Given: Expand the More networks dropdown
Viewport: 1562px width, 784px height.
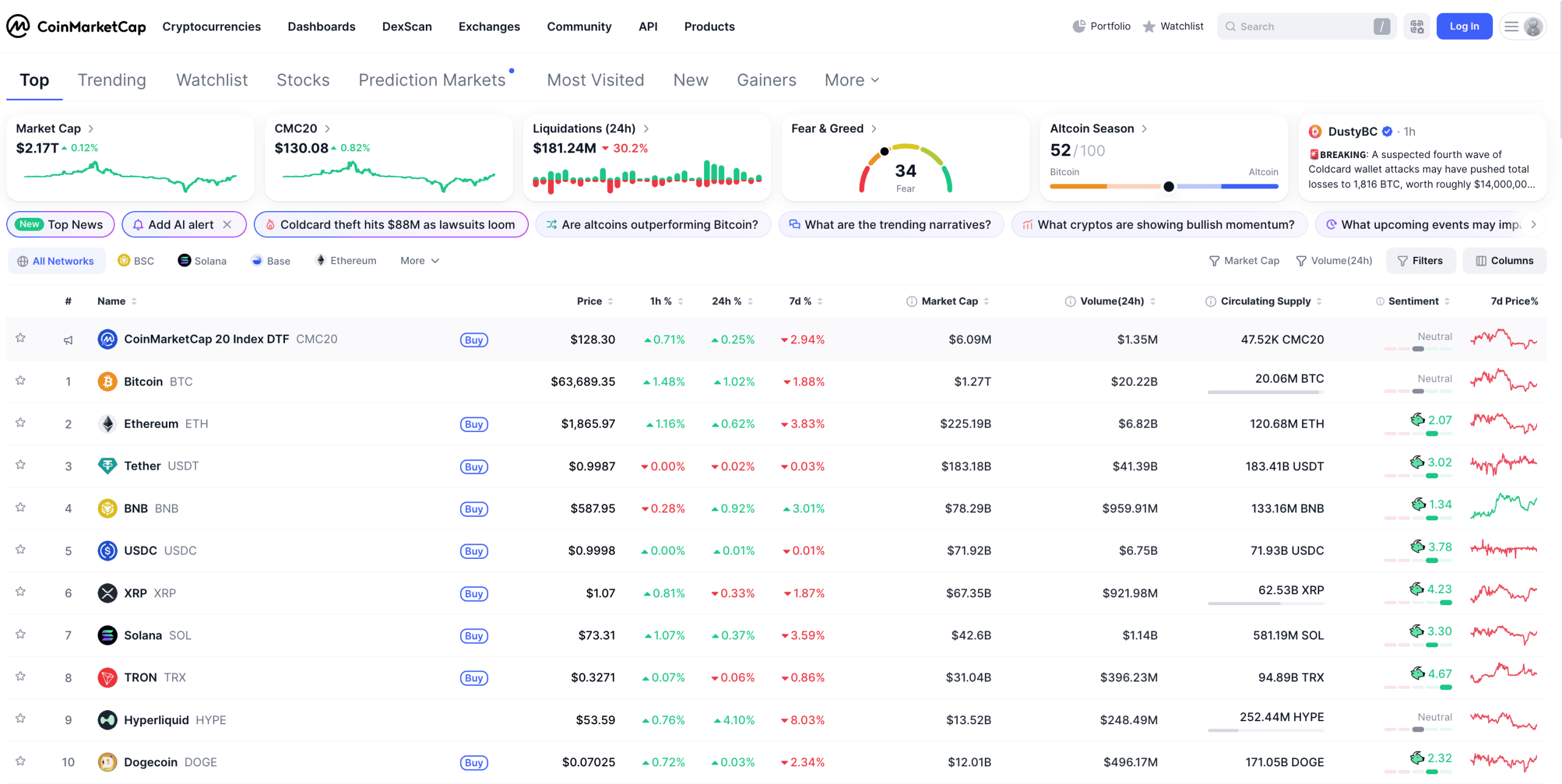Looking at the screenshot, I should [420, 261].
